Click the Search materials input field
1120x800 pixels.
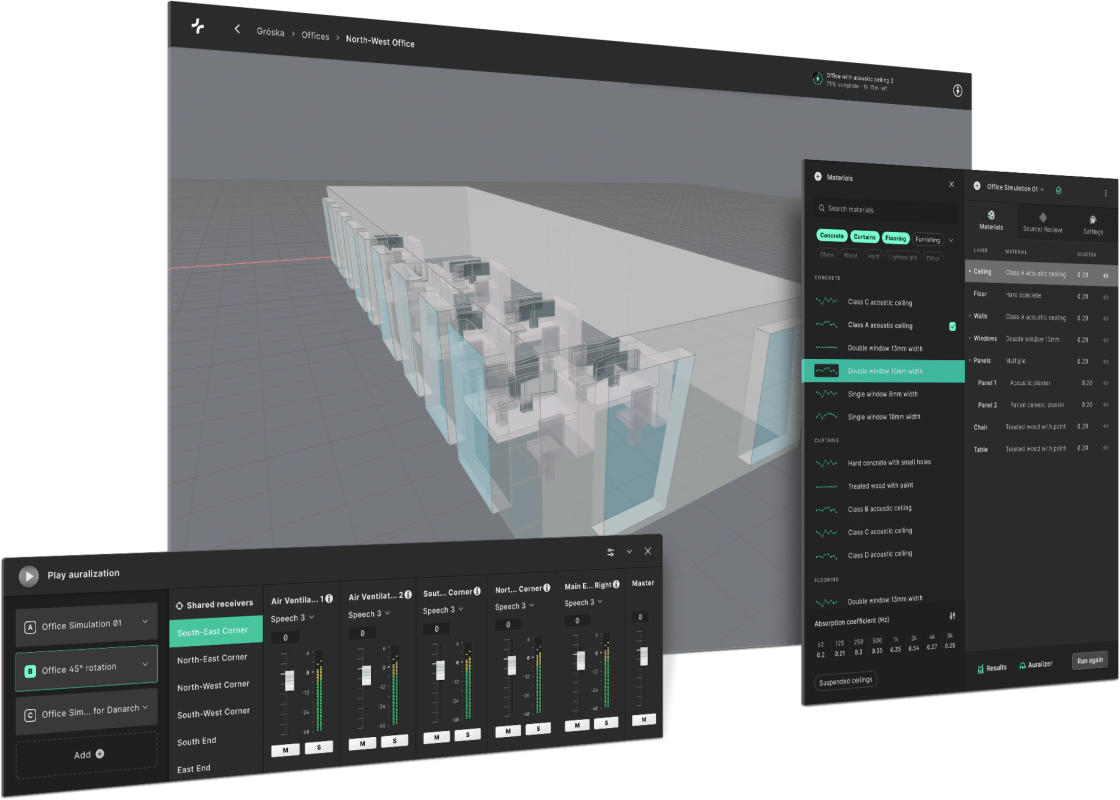885,209
